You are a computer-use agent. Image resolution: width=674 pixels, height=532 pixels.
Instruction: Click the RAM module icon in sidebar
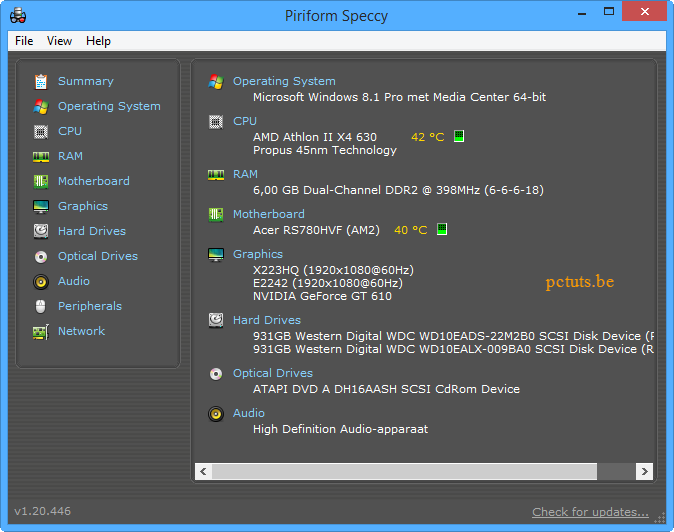tap(41, 156)
